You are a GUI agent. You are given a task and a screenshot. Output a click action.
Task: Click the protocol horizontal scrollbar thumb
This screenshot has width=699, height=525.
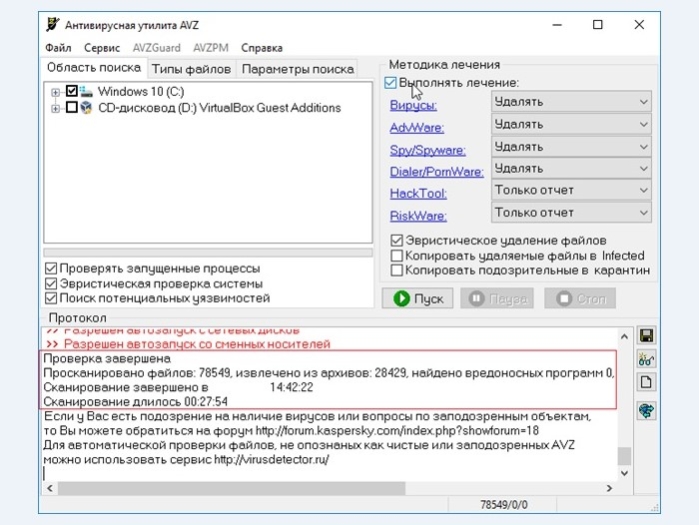pos(231,488)
